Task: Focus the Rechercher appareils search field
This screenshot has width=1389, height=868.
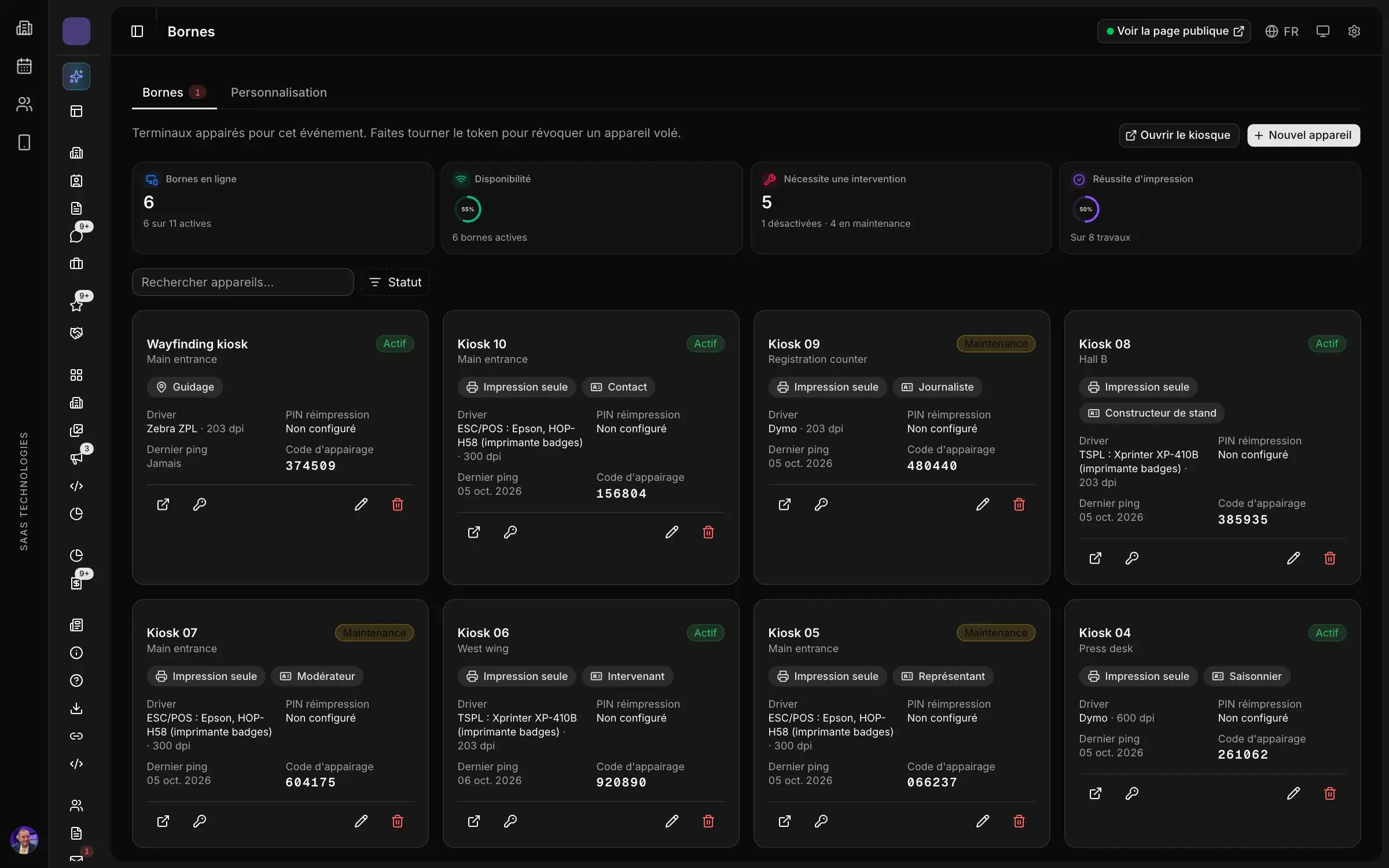Action: [x=242, y=282]
